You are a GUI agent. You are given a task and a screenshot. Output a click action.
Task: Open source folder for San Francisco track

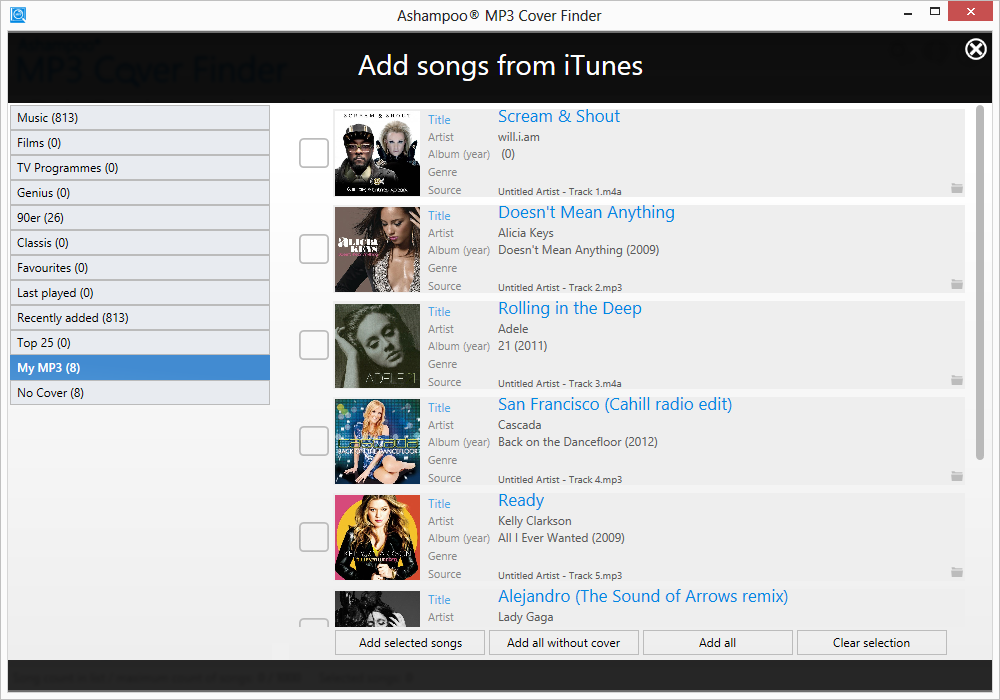[x=957, y=476]
